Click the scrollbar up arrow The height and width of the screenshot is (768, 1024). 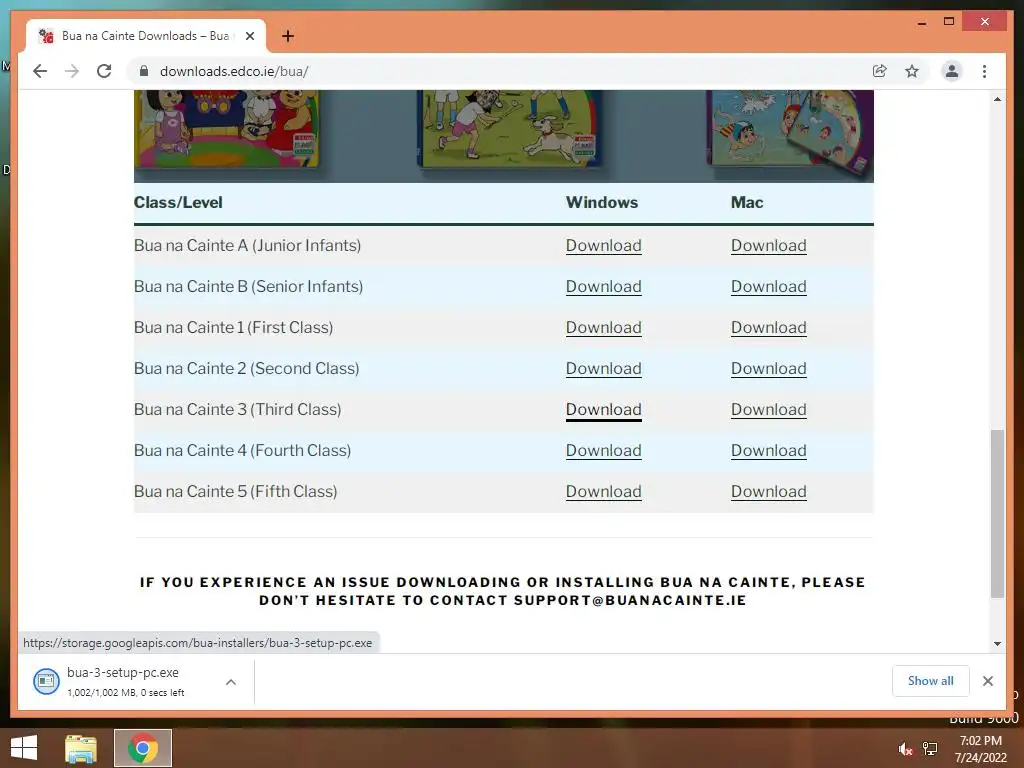997,99
